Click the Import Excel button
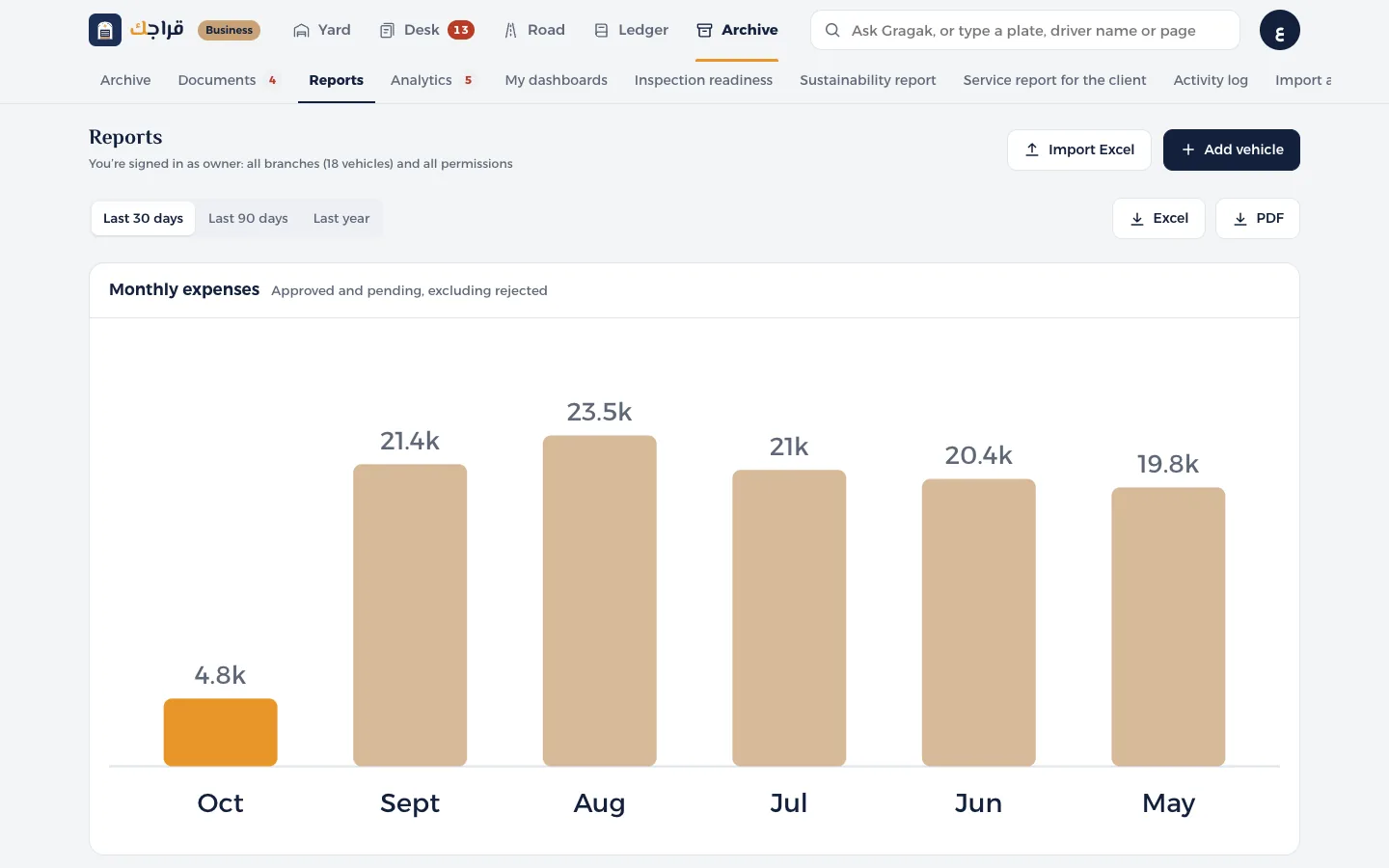 [x=1079, y=149]
